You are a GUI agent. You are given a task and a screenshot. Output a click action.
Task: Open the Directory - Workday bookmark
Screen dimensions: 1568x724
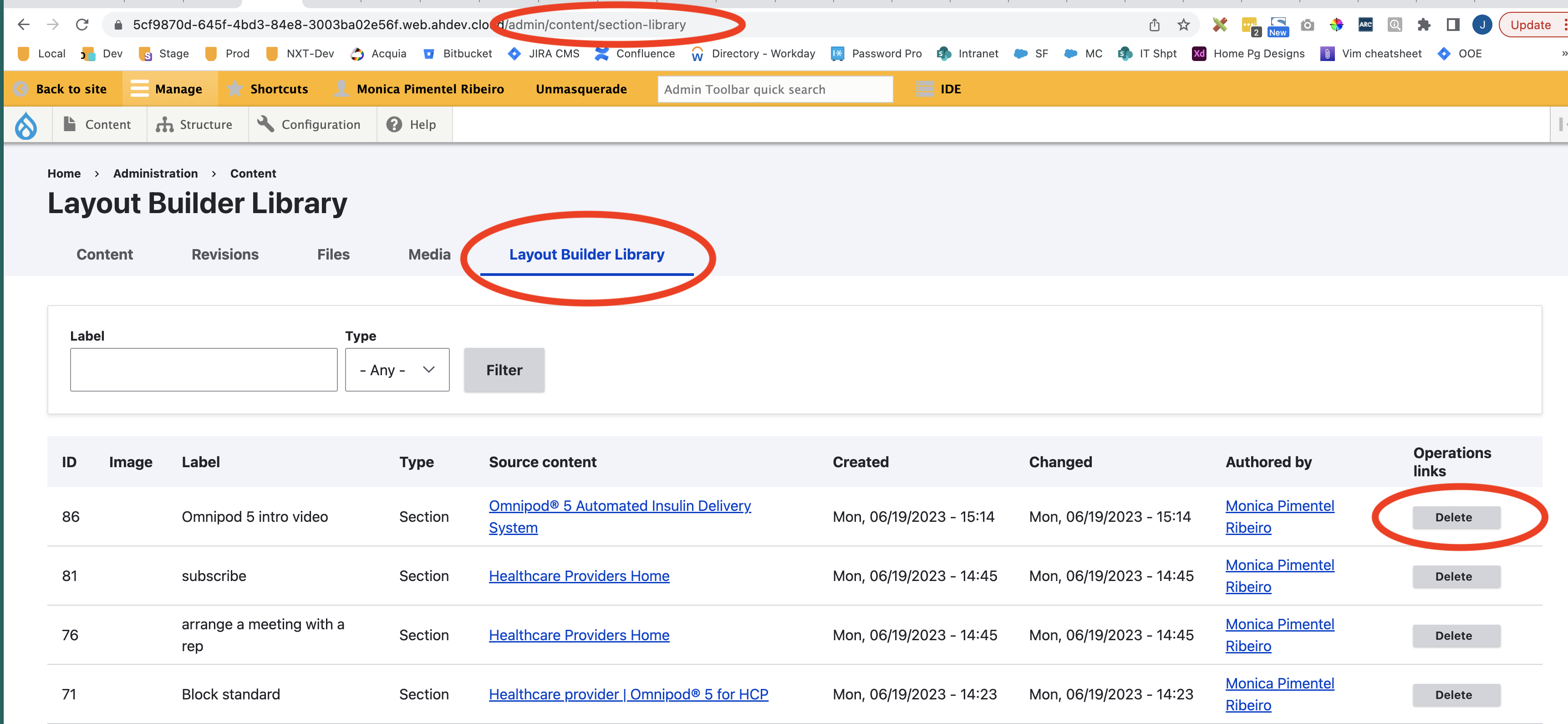coord(753,54)
